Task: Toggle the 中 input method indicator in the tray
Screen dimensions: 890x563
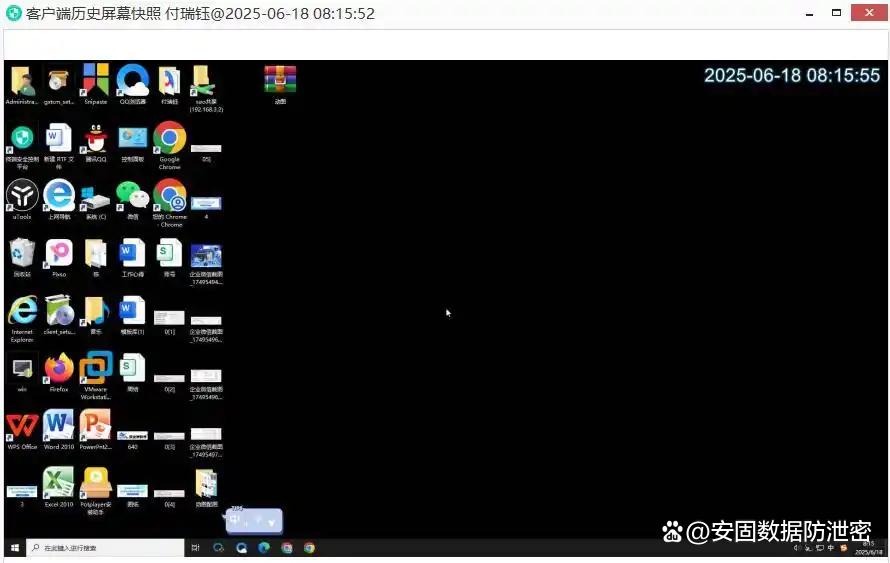Action: pos(831,548)
